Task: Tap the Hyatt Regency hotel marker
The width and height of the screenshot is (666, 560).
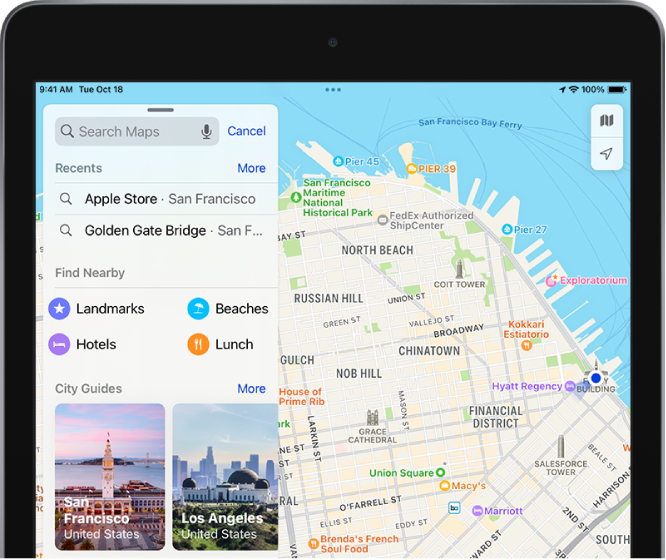Action: 570,387
